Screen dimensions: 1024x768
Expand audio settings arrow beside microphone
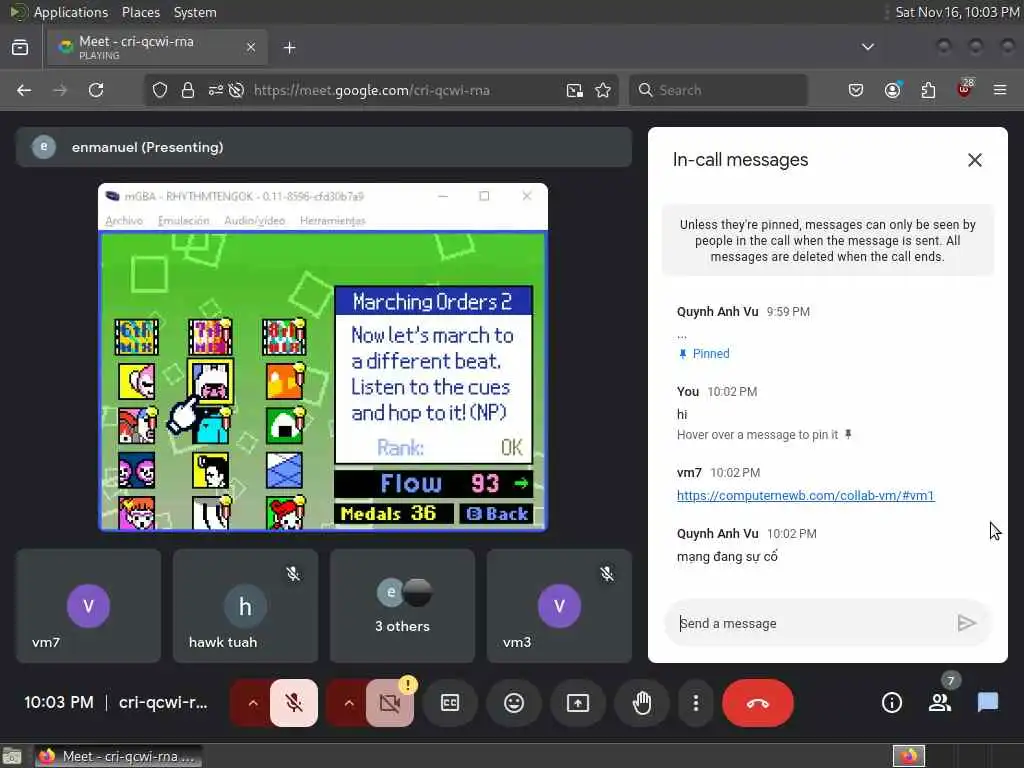(253, 703)
